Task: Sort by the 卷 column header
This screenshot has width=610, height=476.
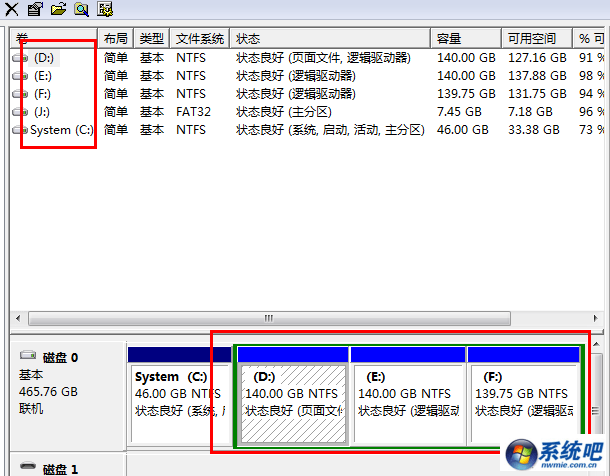Action: [53, 38]
